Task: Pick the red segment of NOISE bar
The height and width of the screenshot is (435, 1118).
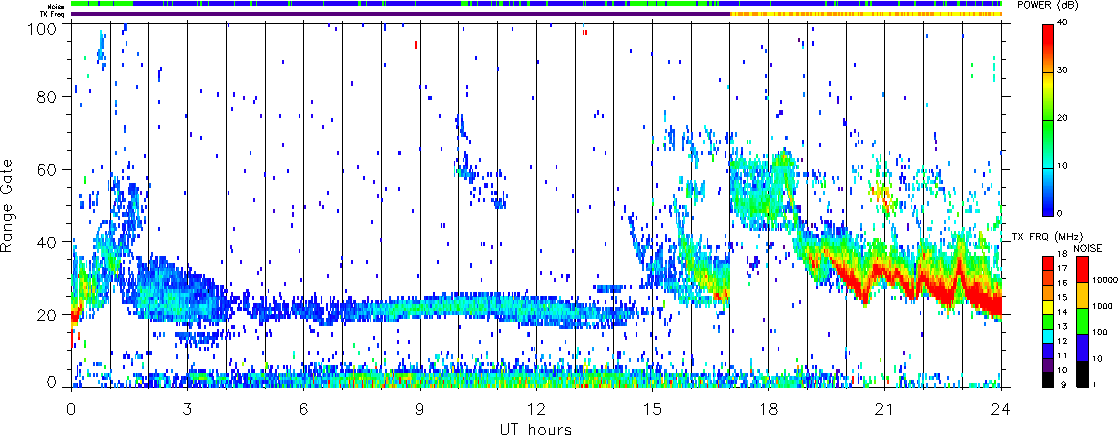Action: click(1082, 268)
